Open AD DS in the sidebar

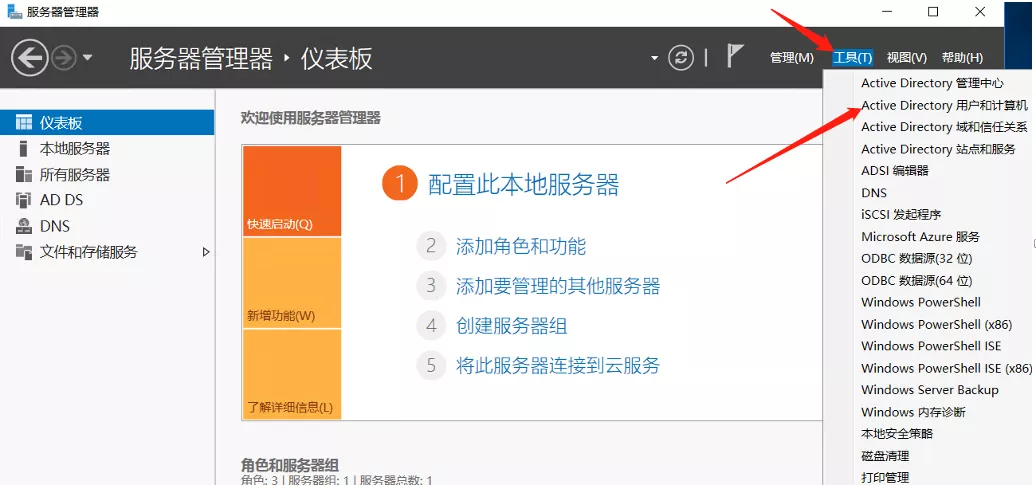click(x=61, y=200)
